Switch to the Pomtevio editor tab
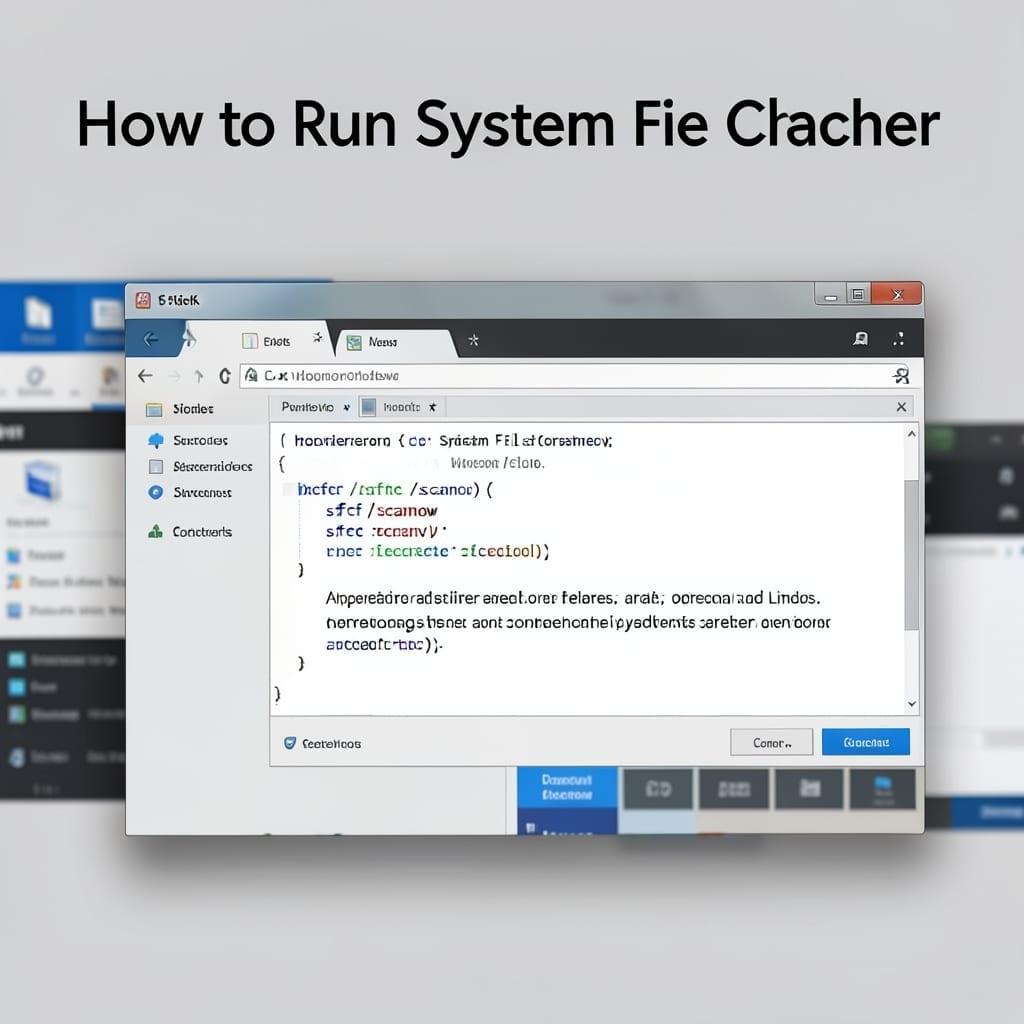The height and width of the screenshot is (1024, 1024). [x=308, y=407]
